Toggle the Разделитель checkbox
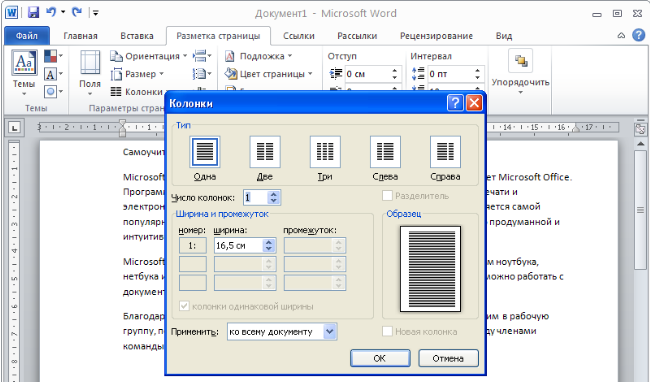This screenshot has width=650, height=382. (387, 196)
